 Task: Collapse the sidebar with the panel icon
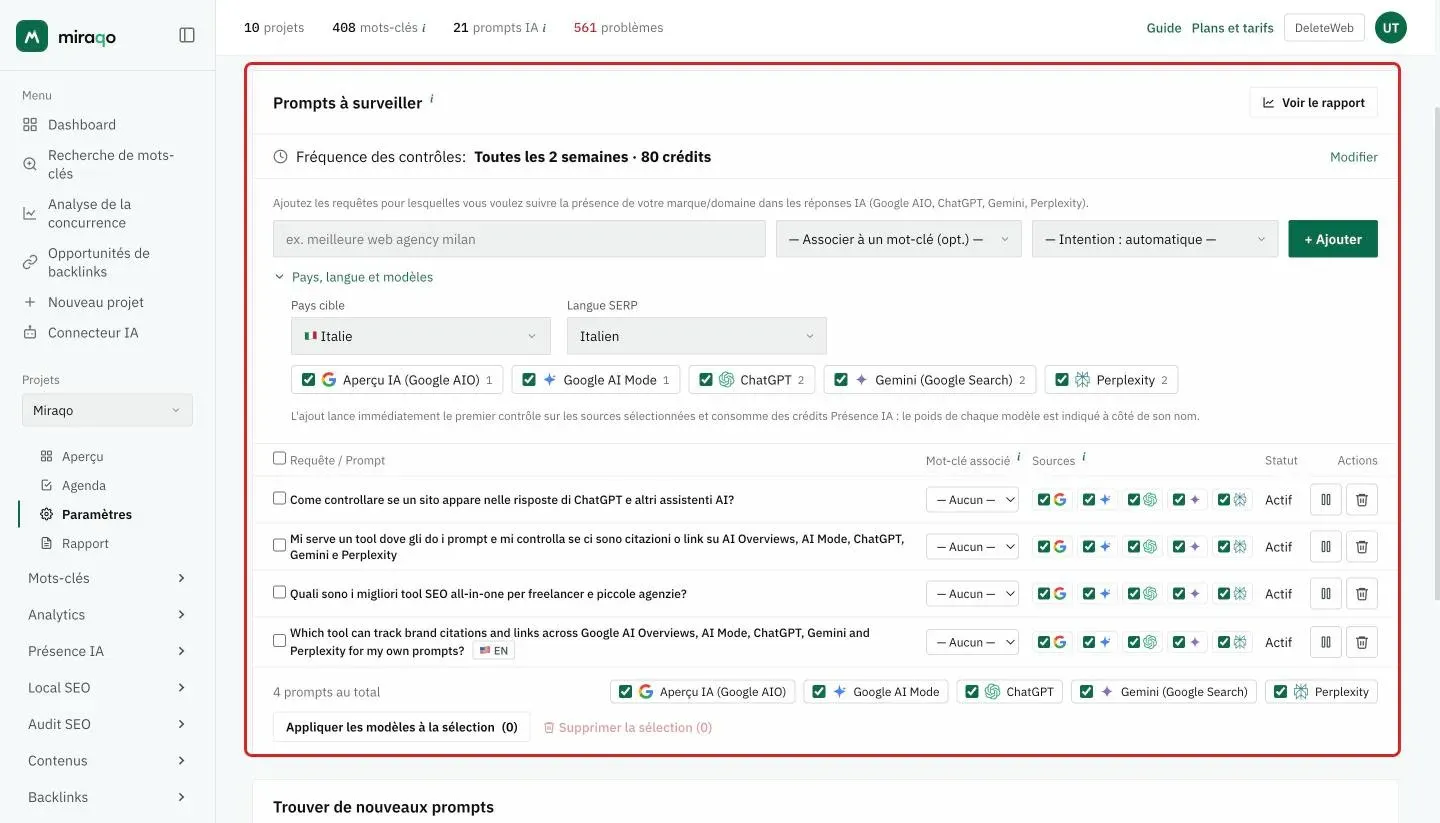coord(187,35)
